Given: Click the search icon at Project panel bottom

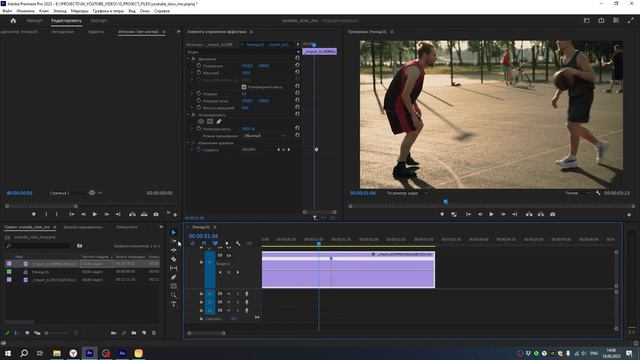Looking at the screenshot, I should click(124, 333).
